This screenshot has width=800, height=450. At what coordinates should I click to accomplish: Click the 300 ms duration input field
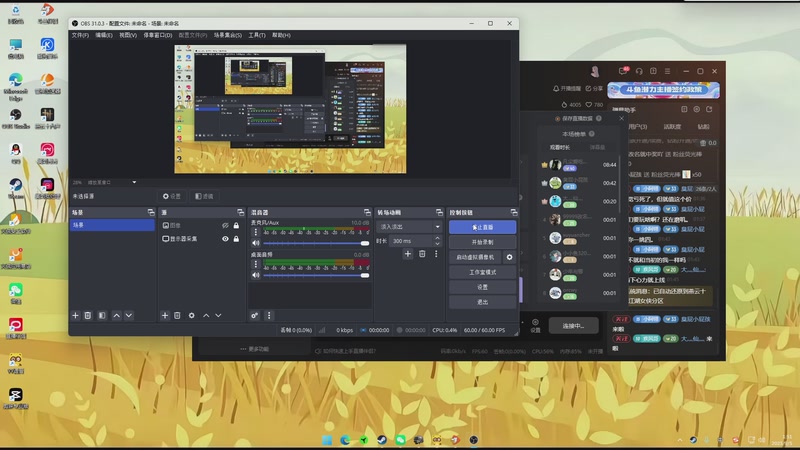(411, 241)
